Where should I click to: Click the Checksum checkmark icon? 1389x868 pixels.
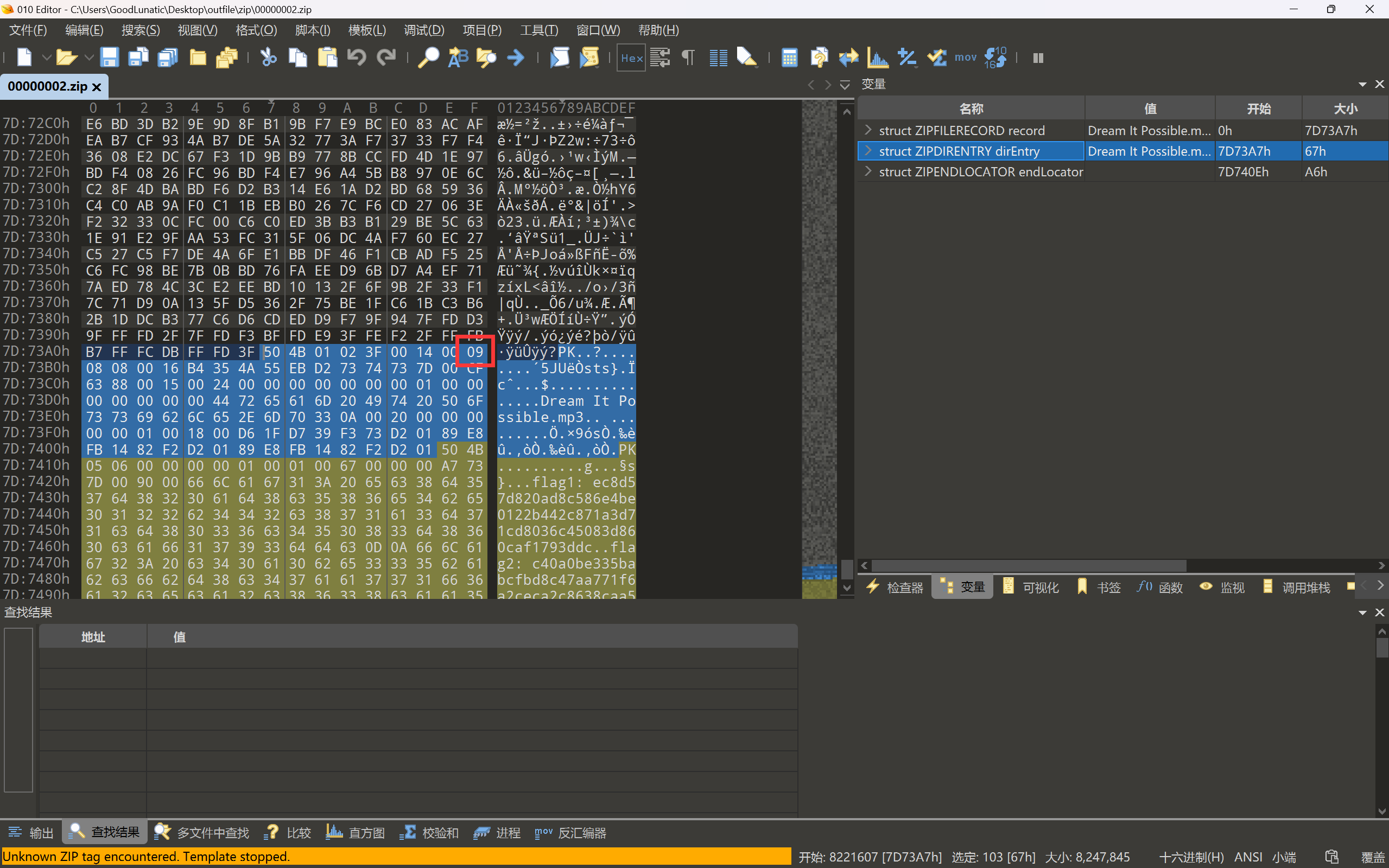936,58
